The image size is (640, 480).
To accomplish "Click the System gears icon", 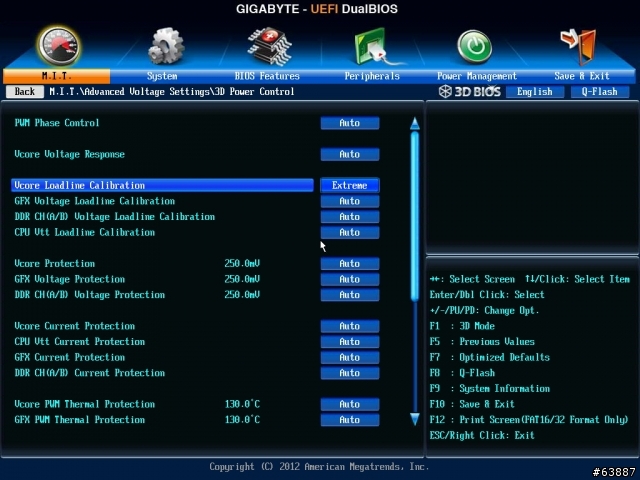I will pos(166,46).
